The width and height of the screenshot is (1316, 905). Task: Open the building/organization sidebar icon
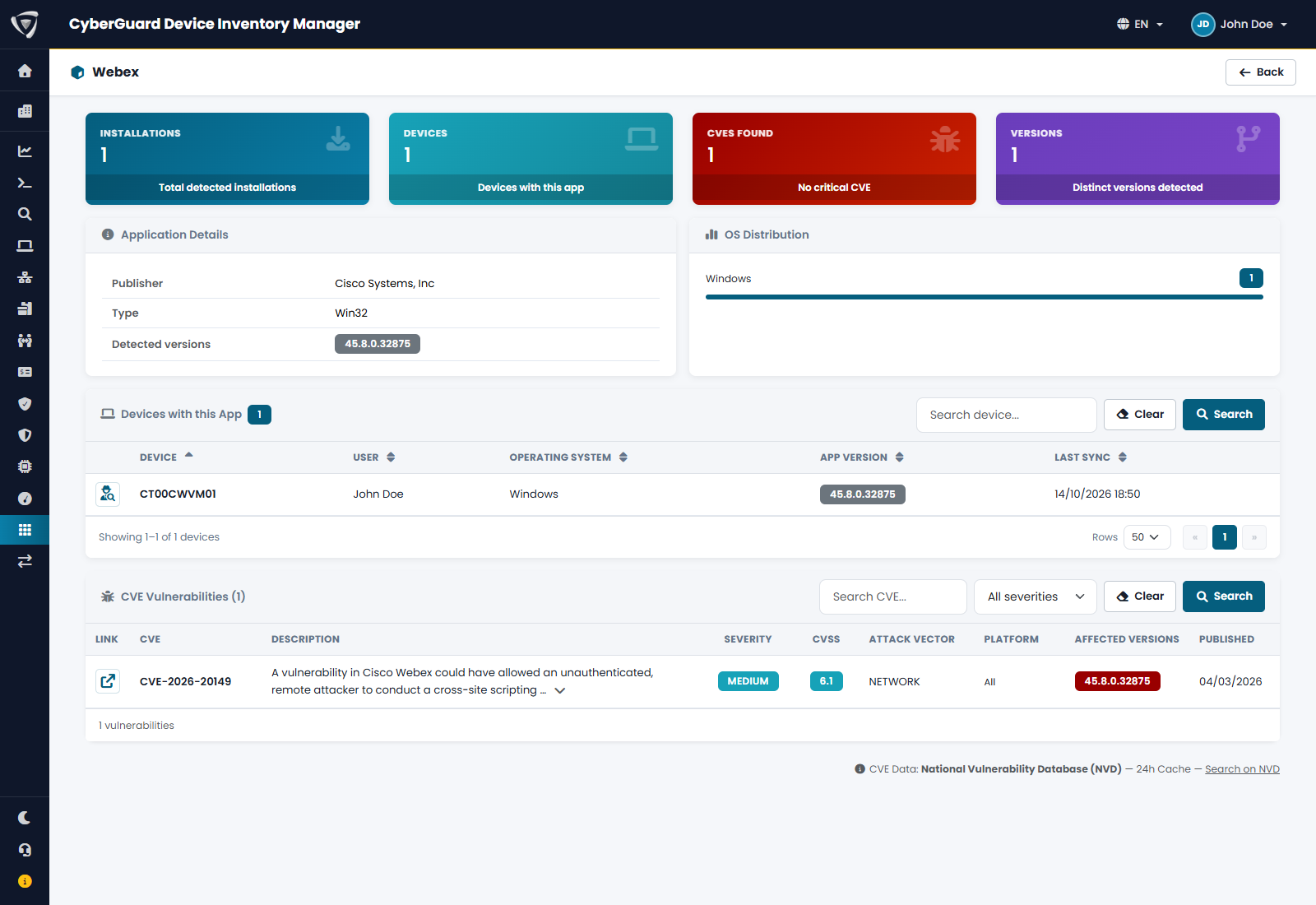[x=25, y=111]
